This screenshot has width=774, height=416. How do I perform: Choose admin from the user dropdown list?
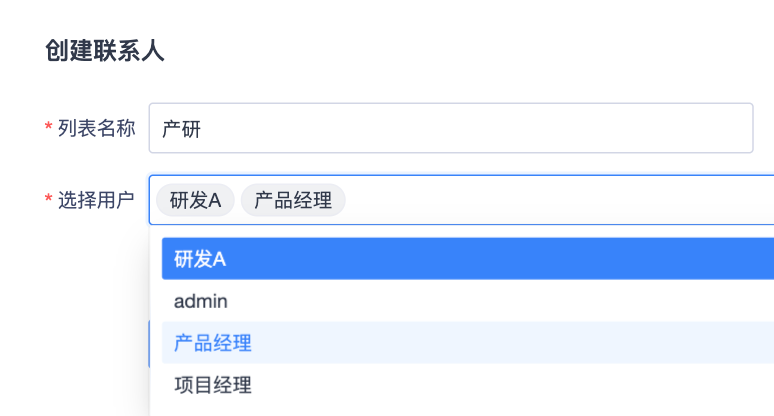coord(201,301)
